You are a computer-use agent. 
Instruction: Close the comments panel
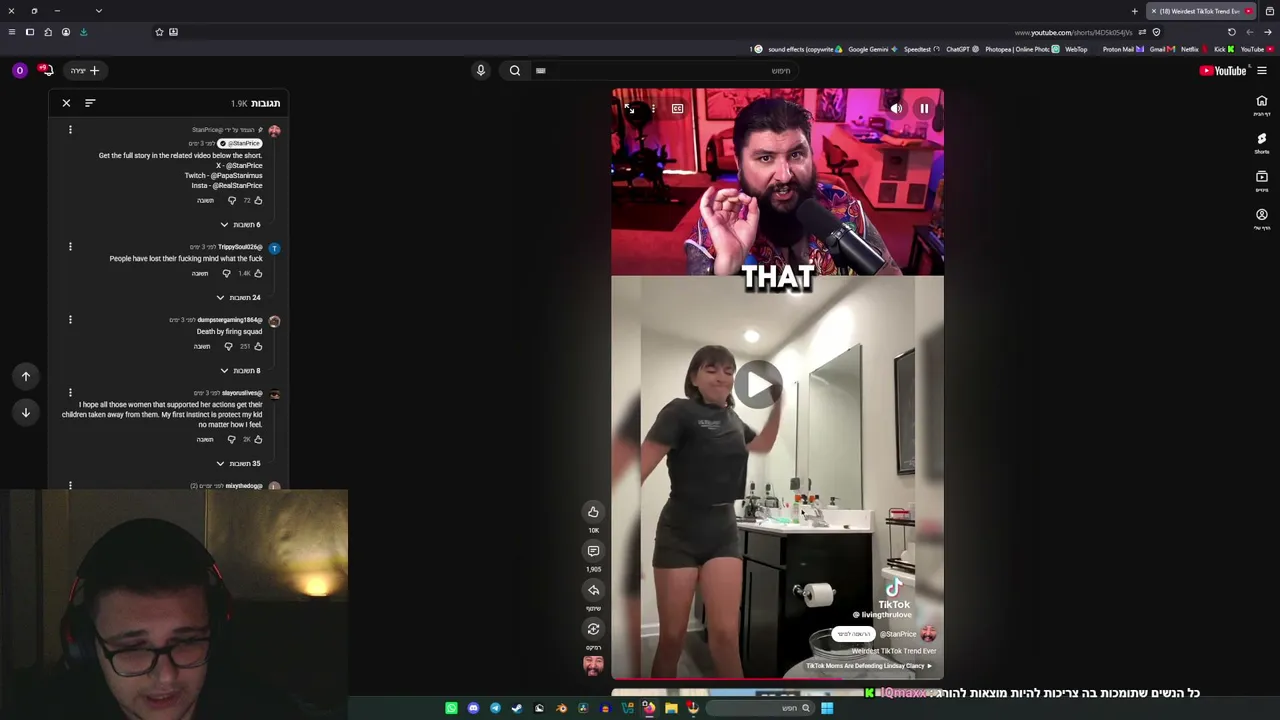tap(66, 103)
